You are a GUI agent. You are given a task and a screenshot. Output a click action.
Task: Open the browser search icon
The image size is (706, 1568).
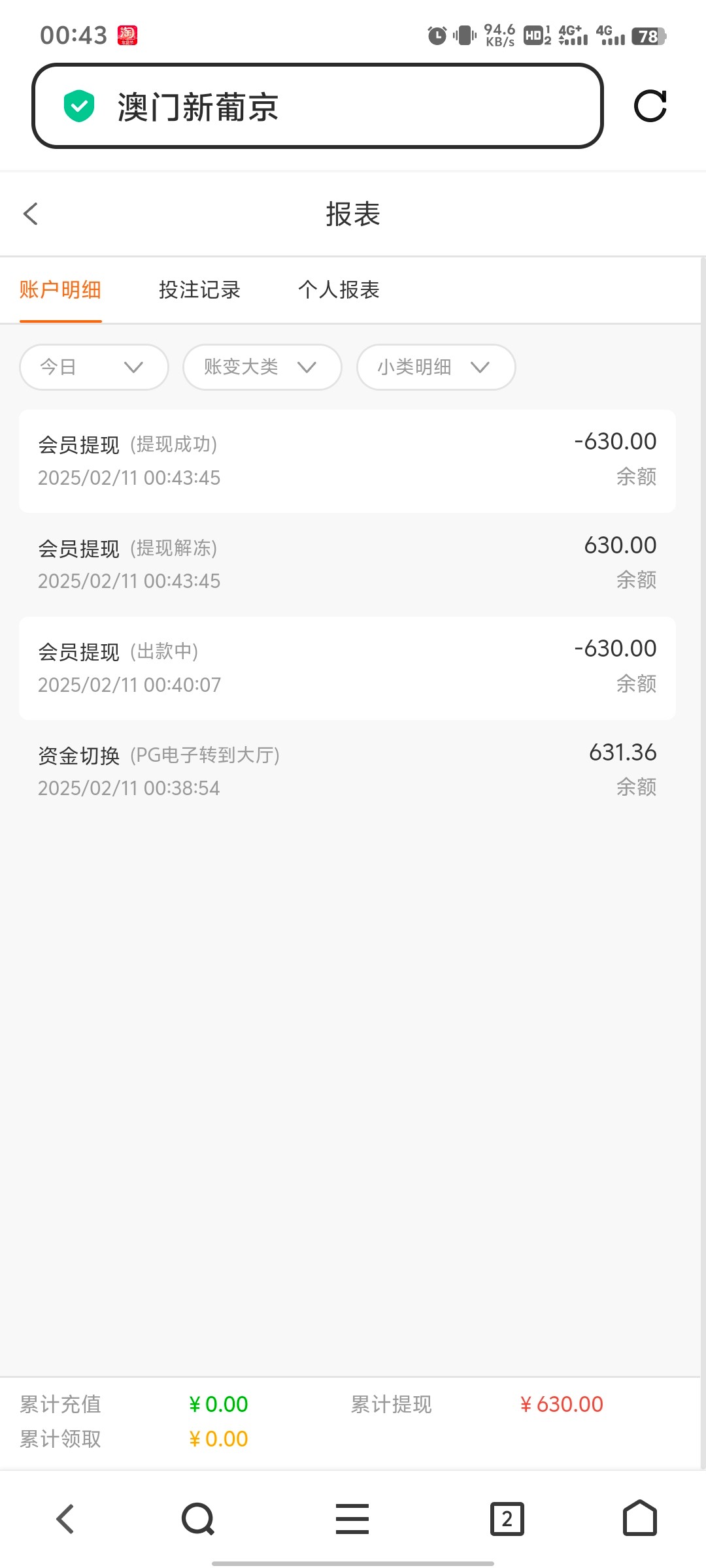point(198,1518)
